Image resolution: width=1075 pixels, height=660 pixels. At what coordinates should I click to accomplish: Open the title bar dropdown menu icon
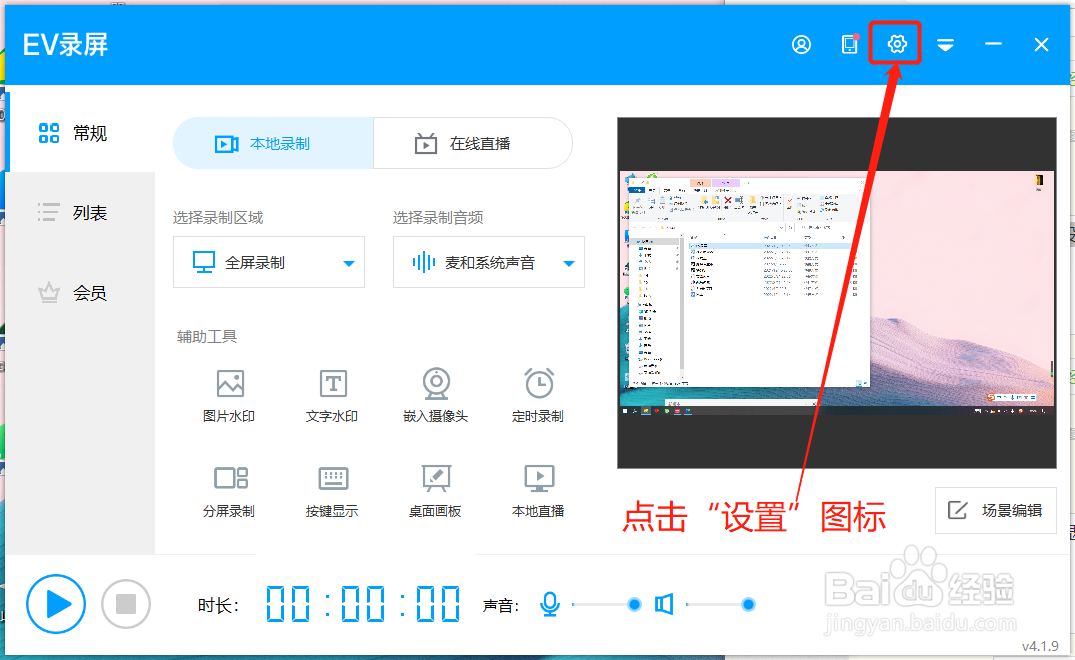click(945, 45)
